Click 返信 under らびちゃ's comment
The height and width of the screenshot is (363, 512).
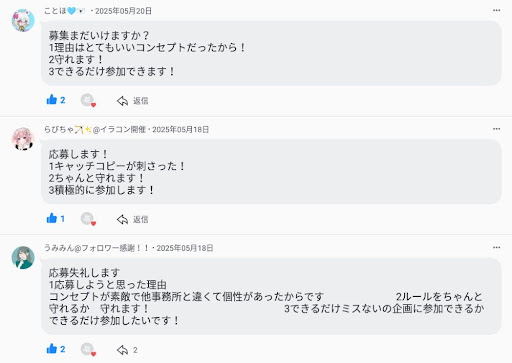point(141,219)
